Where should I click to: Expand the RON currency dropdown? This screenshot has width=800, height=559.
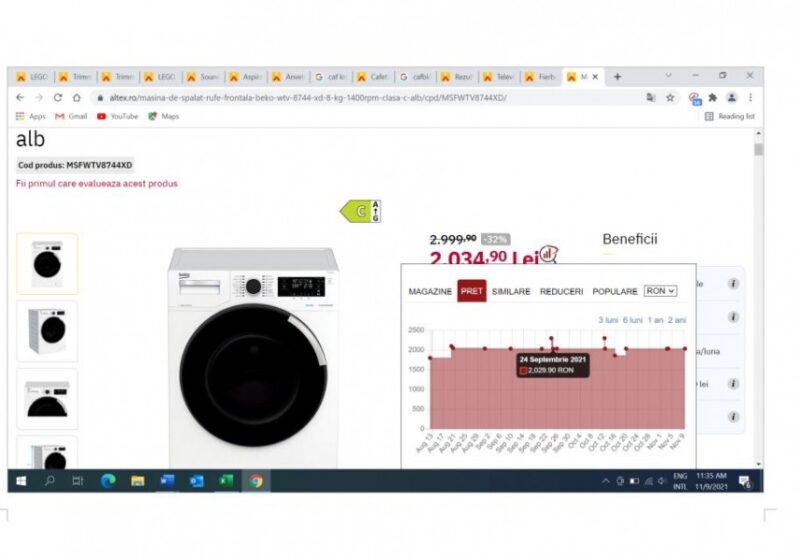(x=660, y=291)
